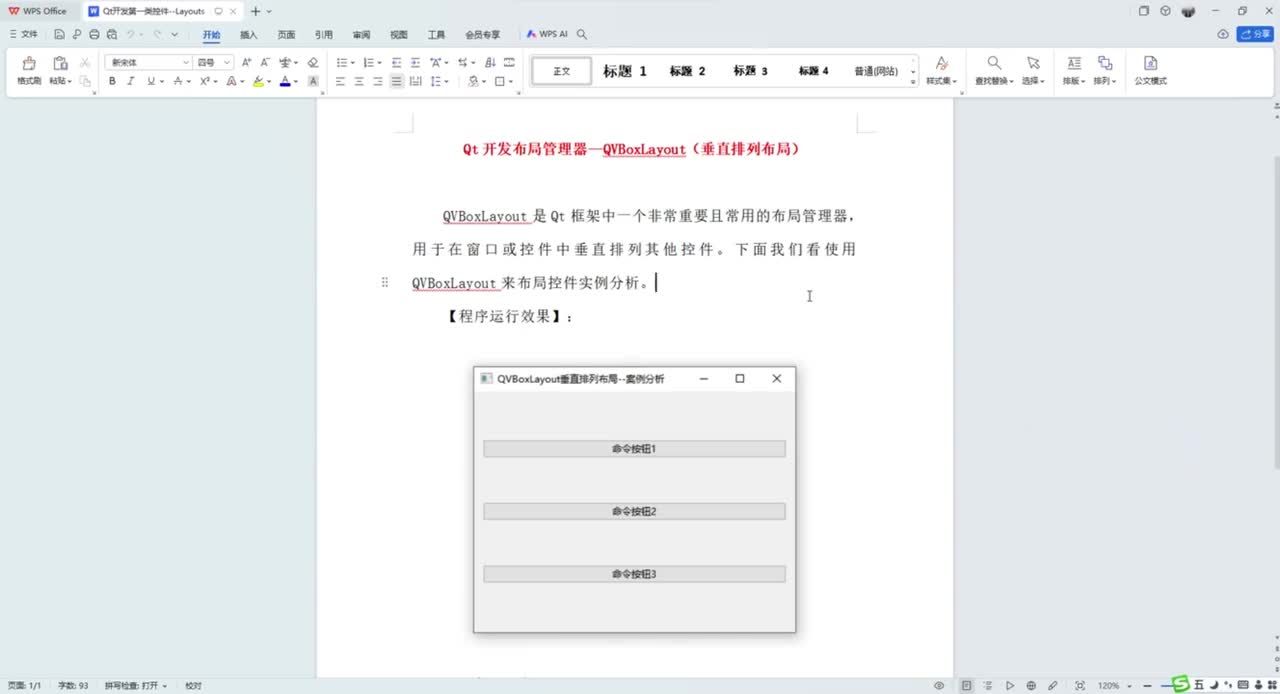Viewport: 1280px width, 694px height.
Task: Click the Find and Replace magnifier icon
Action: [x=994, y=63]
